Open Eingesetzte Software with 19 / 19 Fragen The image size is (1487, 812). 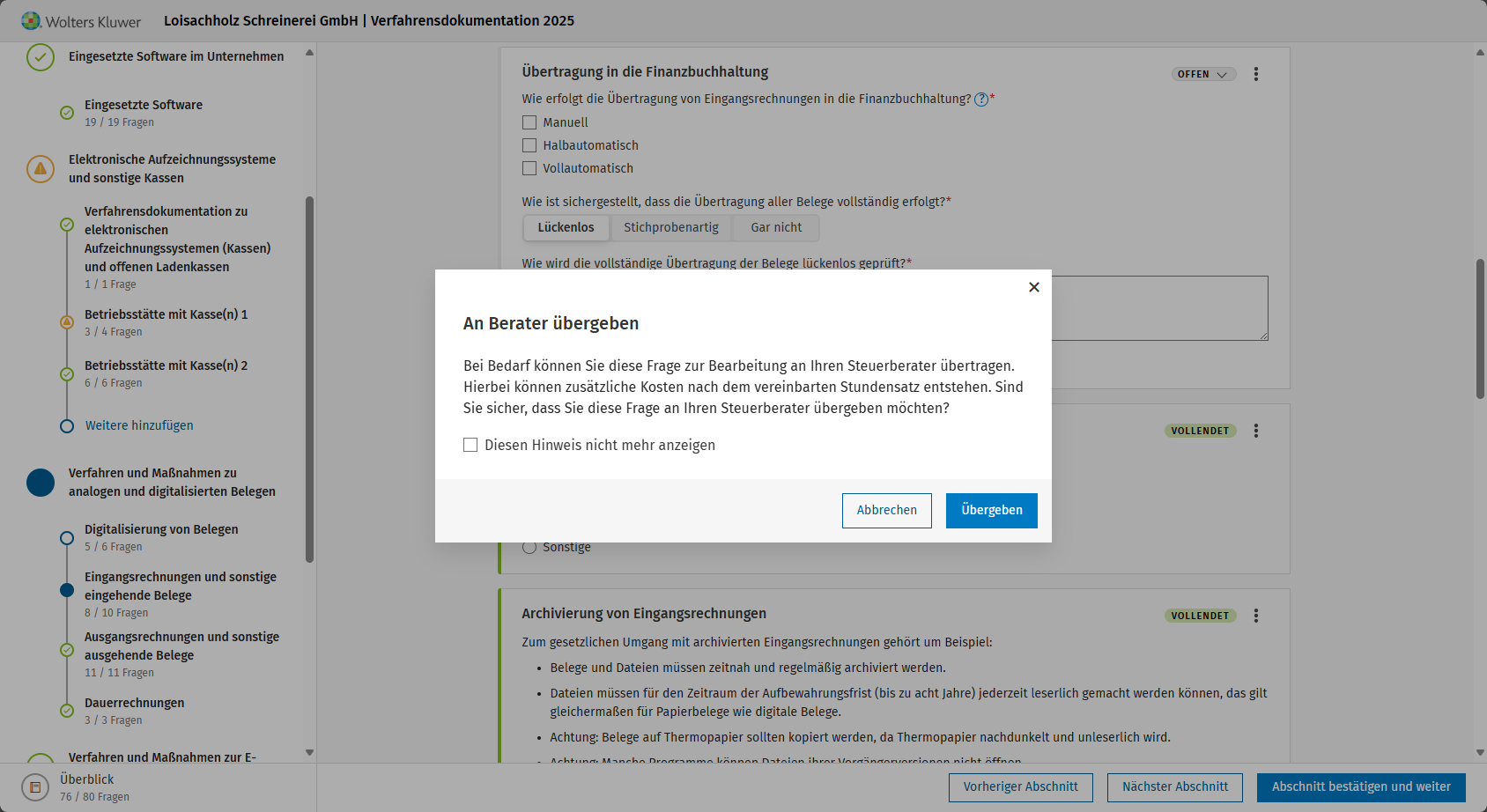pos(144,113)
